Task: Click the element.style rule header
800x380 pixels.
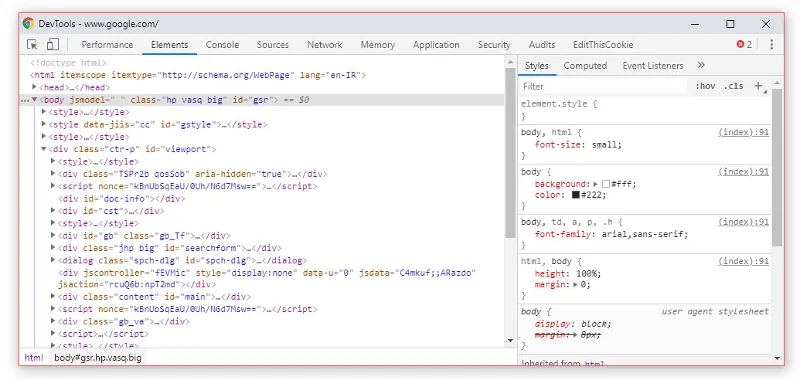Action: (559, 104)
